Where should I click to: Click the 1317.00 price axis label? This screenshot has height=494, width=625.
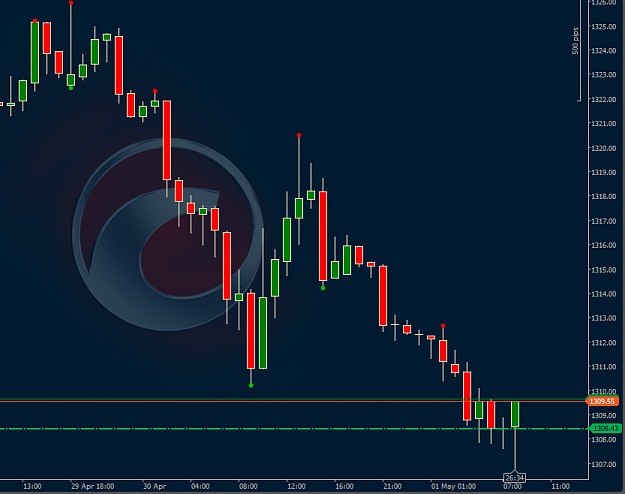tap(603, 221)
